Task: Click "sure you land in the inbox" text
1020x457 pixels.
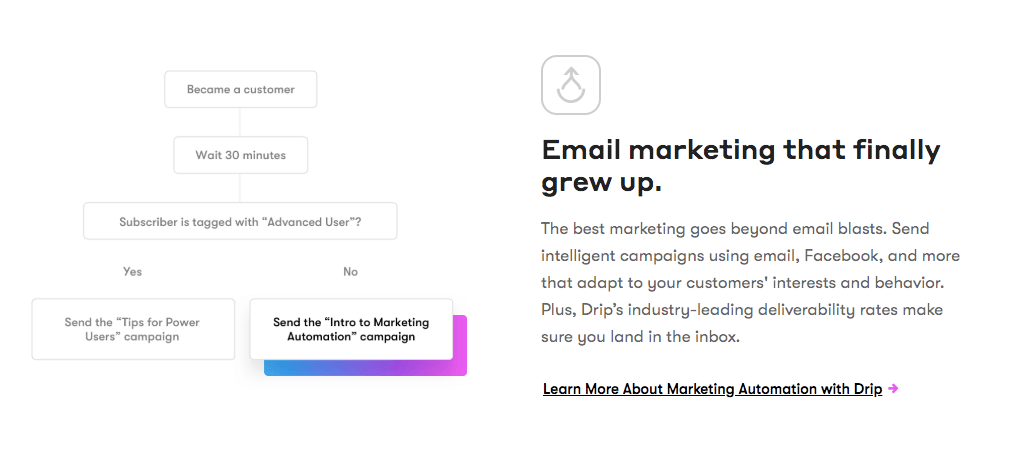Action: click(x=641, y=337)
